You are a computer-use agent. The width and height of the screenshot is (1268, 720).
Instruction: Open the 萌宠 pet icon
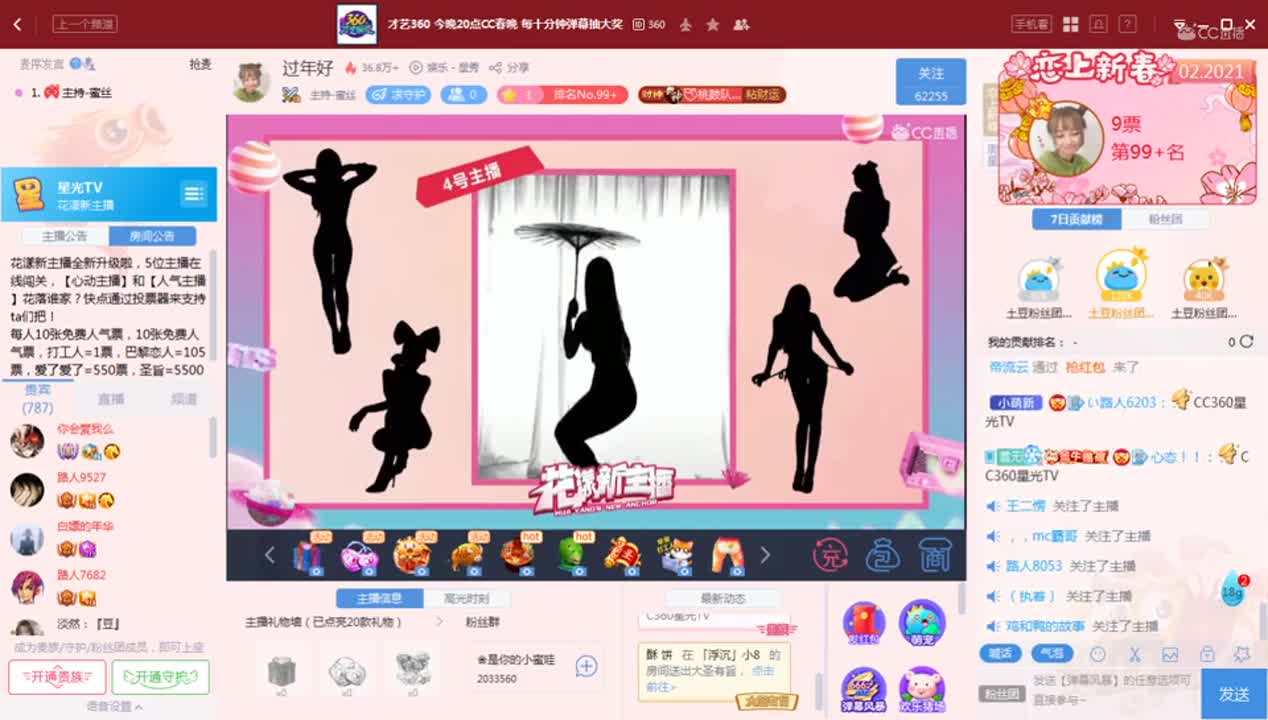pyautogui.click(x=922, y=624)
